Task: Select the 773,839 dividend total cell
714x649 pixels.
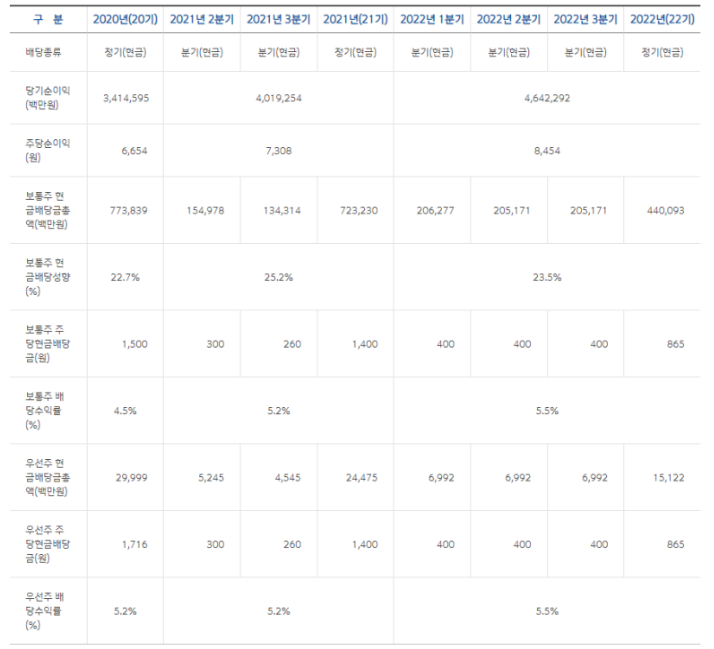Action: (128, 210)
